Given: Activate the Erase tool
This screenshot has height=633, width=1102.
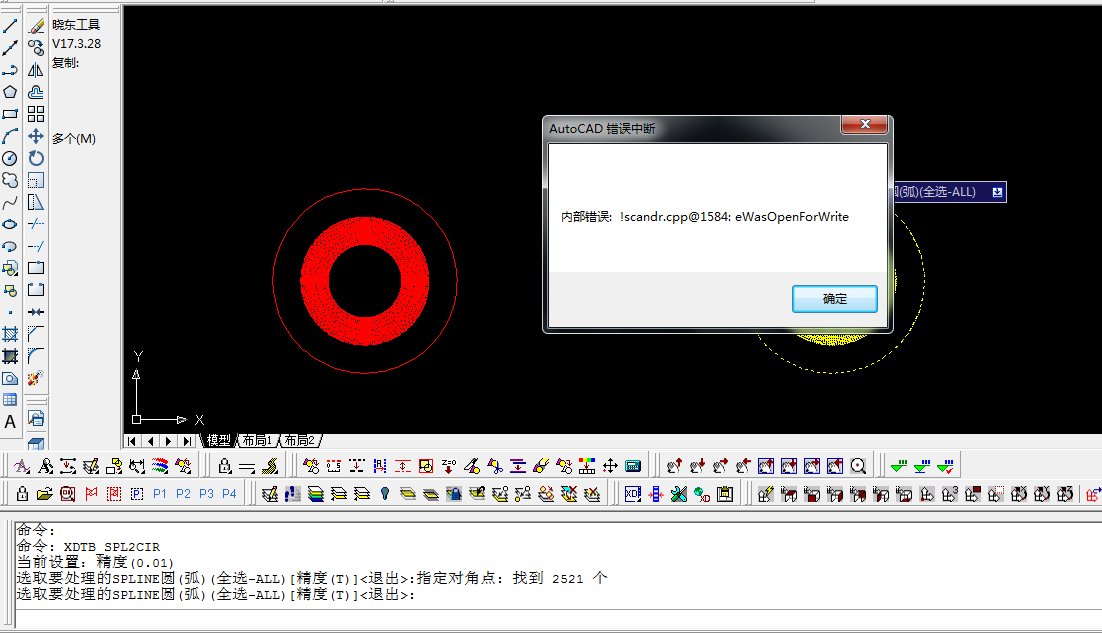Looking at the screenshot, I should point(36,26).
